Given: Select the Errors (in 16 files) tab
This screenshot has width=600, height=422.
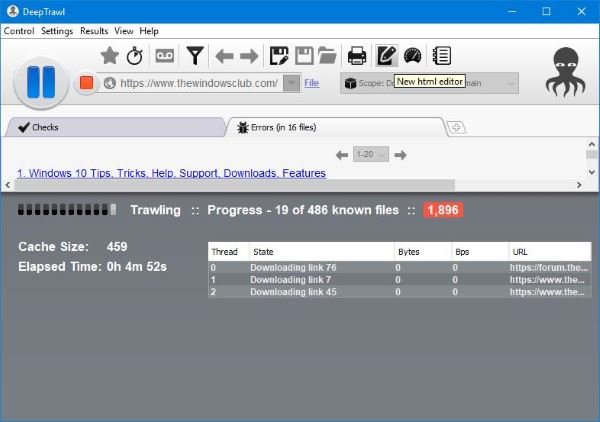Looking at the screenshot, I should tap(335, 127).
